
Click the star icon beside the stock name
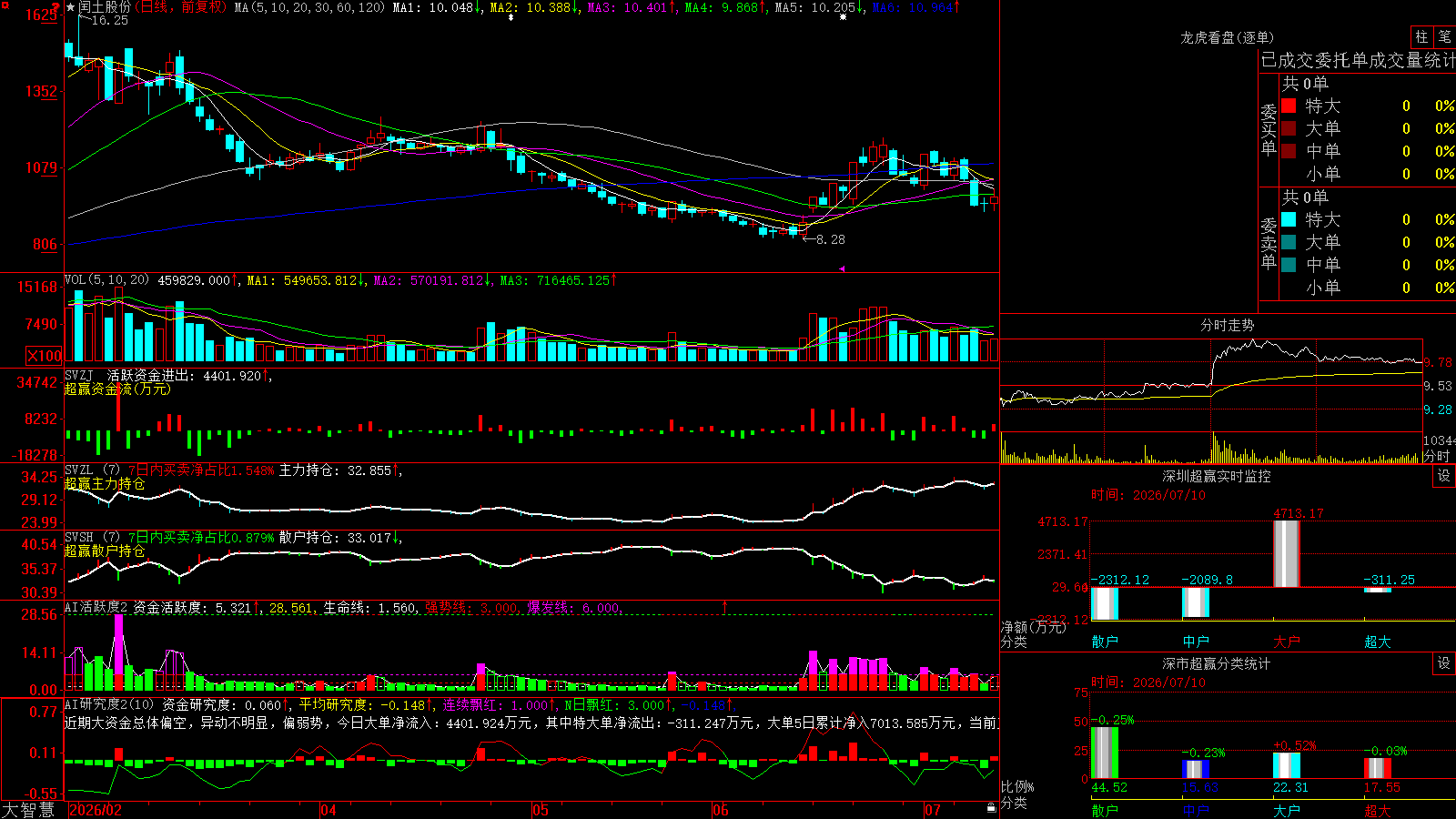71,7
